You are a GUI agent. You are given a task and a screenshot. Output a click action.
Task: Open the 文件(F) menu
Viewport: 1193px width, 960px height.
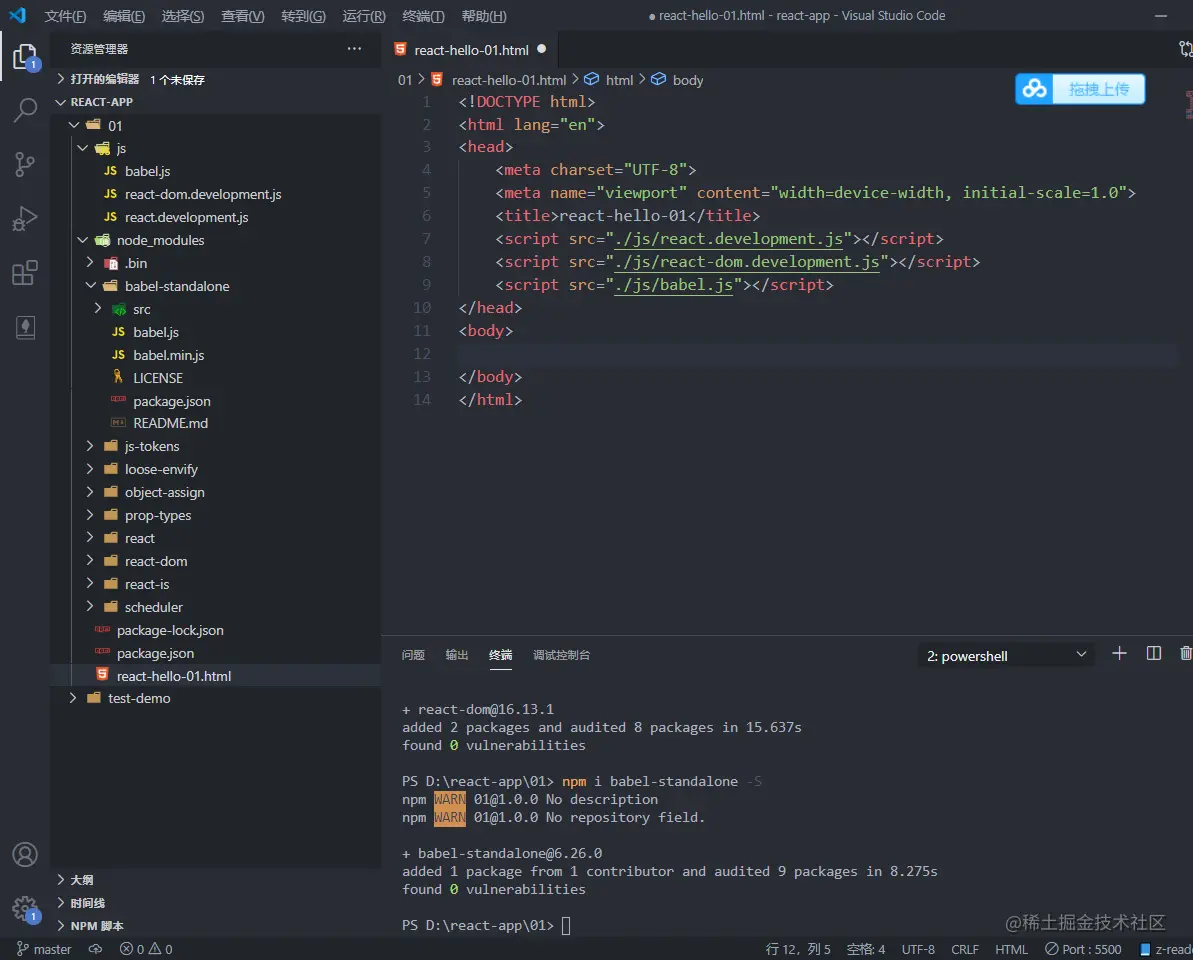pyautogui.click(x=65, y=16)
